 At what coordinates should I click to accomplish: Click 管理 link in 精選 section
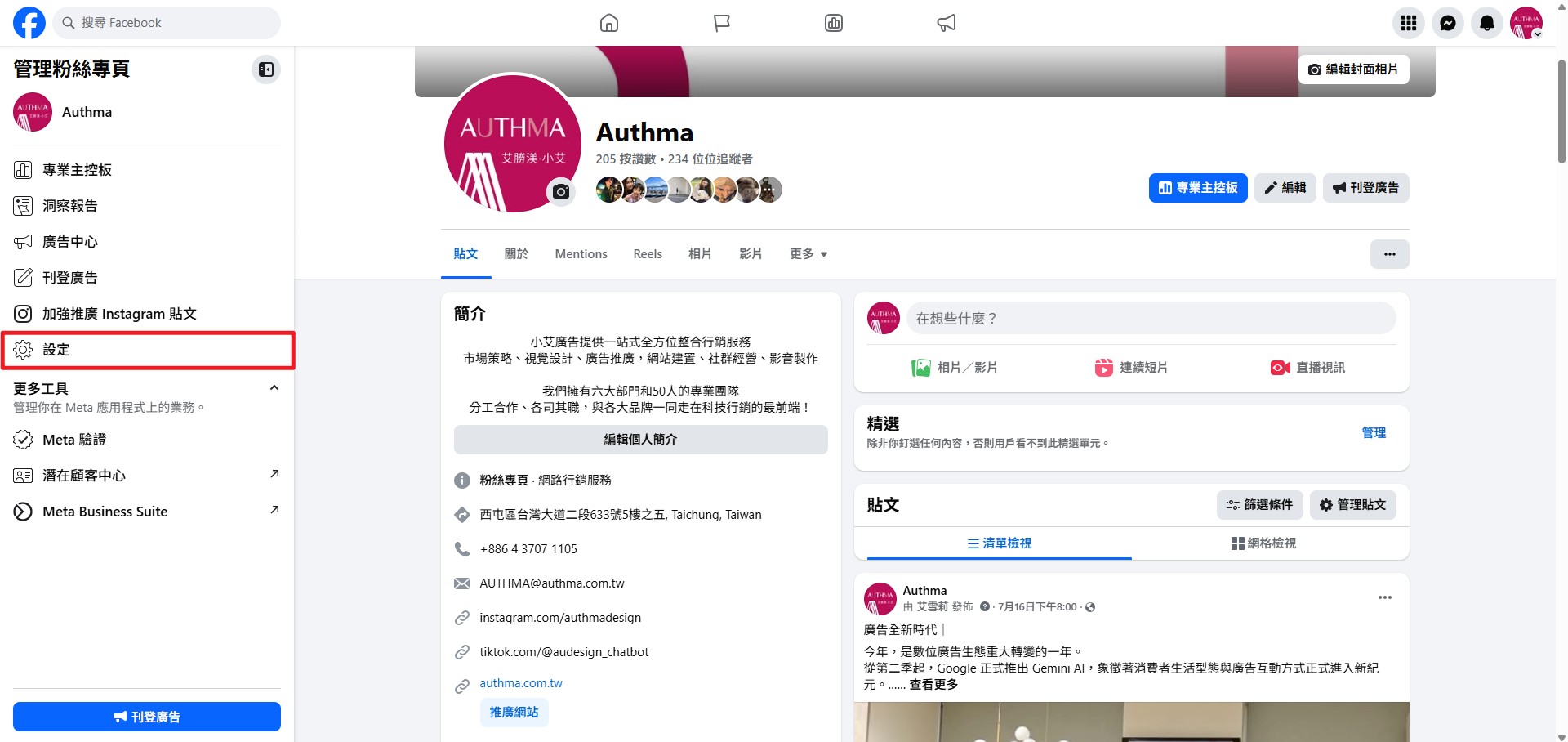(1374, 433)
